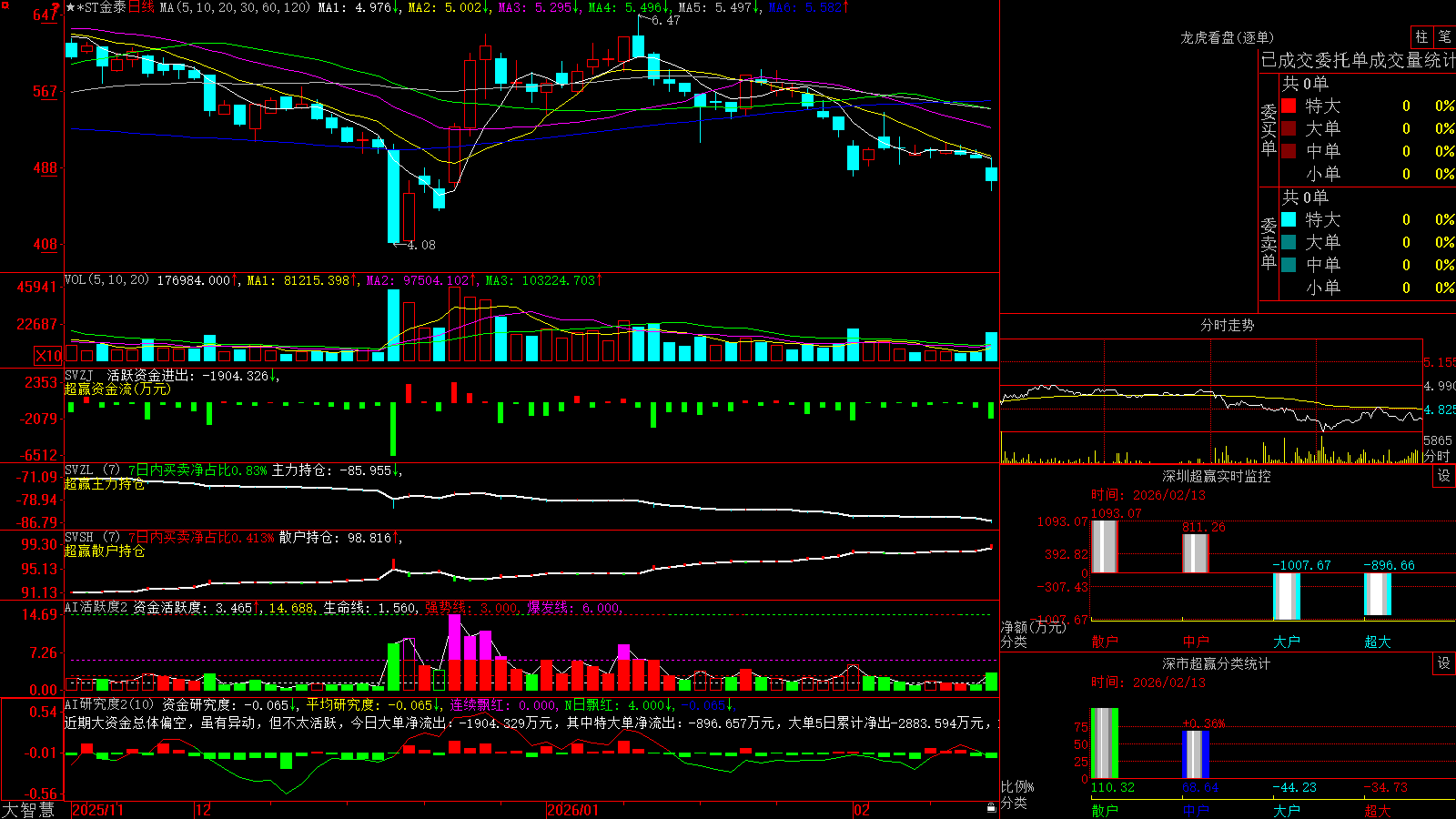1456x819 pixels.
Task: Click the X10 volume multiplier box
Action: coord(48,356)
